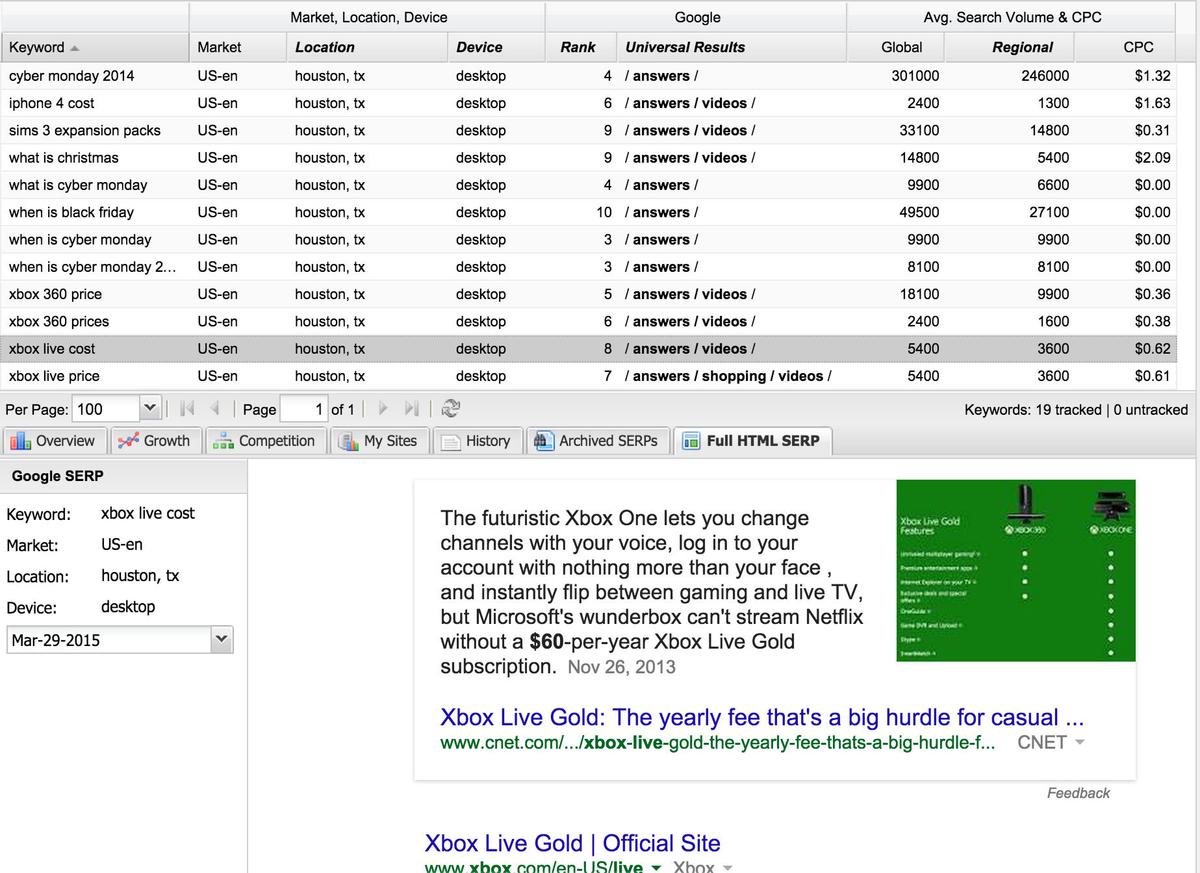Switch to the Growth tab

[x=154, y=441]
